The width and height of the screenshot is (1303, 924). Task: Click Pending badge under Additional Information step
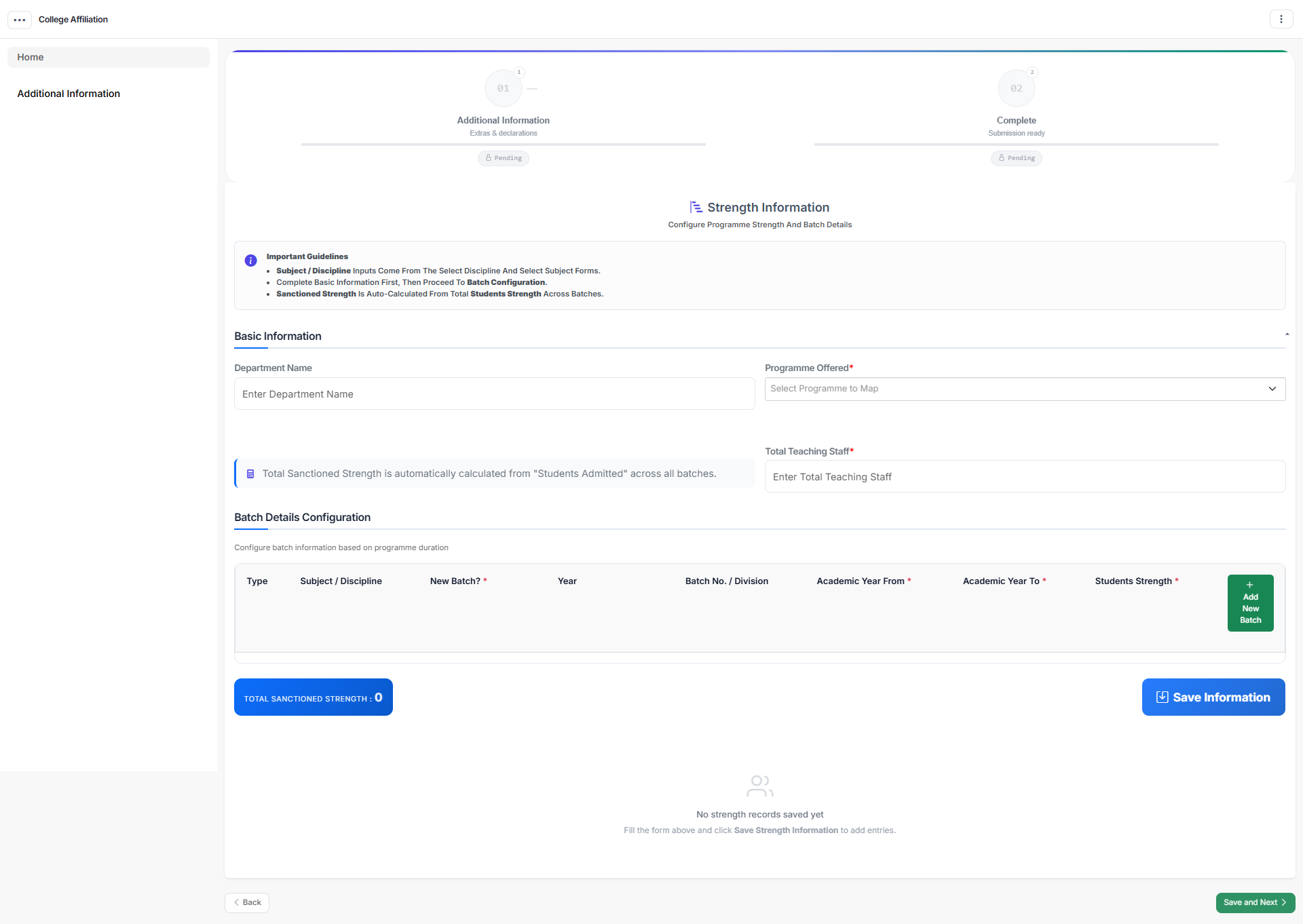pos(504,158)
